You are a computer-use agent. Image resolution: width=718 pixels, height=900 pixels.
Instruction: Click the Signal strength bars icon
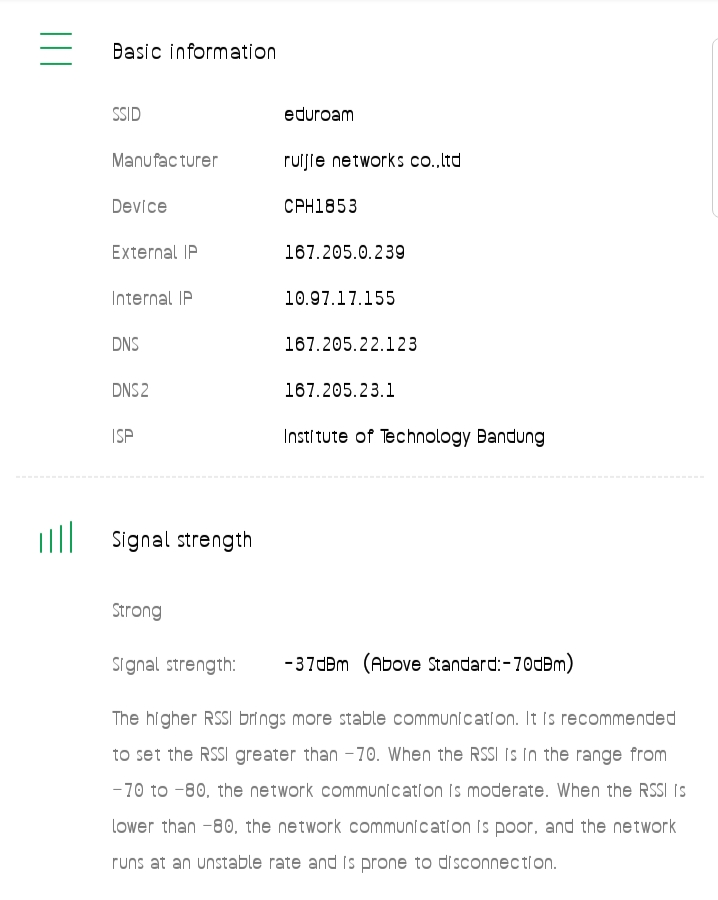56,538
